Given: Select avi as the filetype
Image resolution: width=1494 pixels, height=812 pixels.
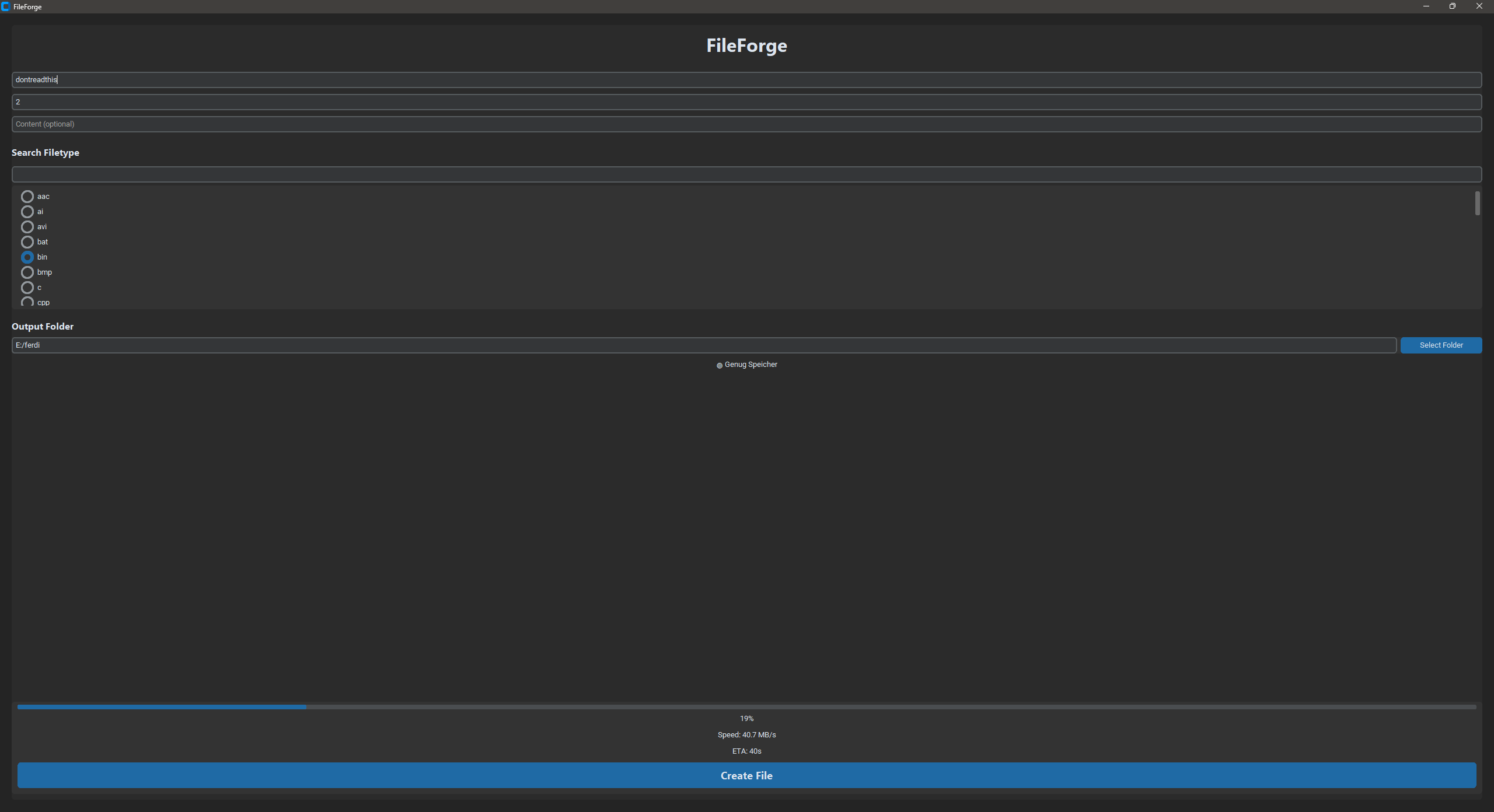Looking at the screenshot, I should coord(27,227).
